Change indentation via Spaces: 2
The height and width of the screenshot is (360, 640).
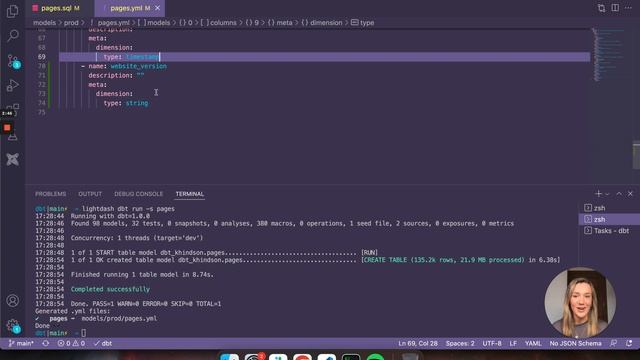pos(460,344)
